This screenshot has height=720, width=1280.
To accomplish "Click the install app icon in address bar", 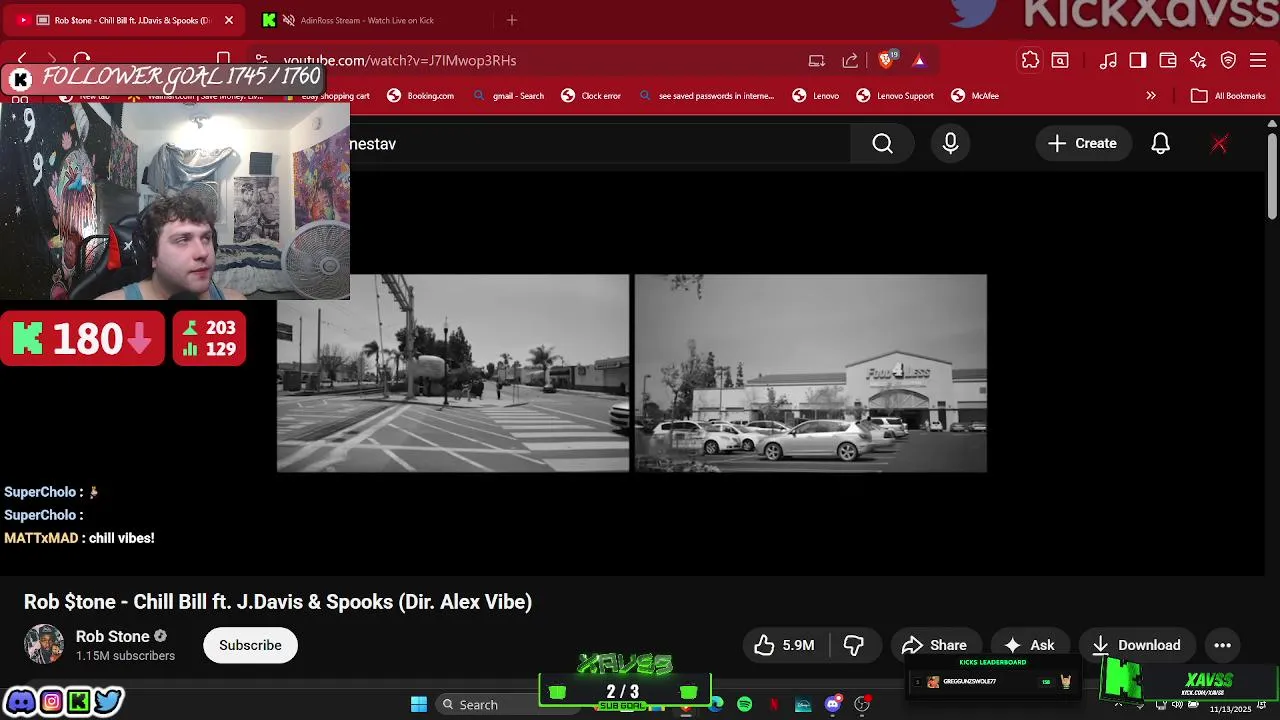I will point(817,60).
